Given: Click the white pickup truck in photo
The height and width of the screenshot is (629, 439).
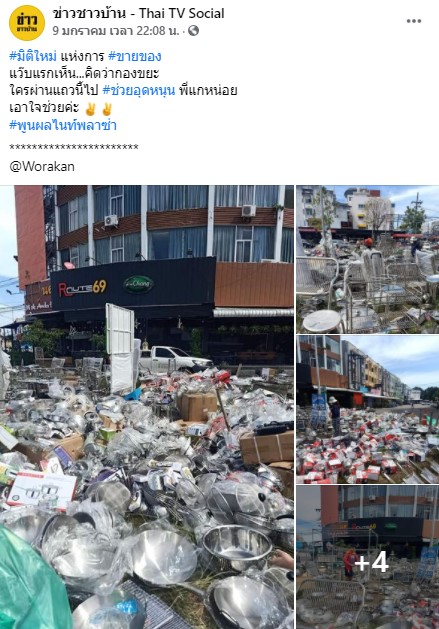Looking at the screenshot, I should 175,359.
